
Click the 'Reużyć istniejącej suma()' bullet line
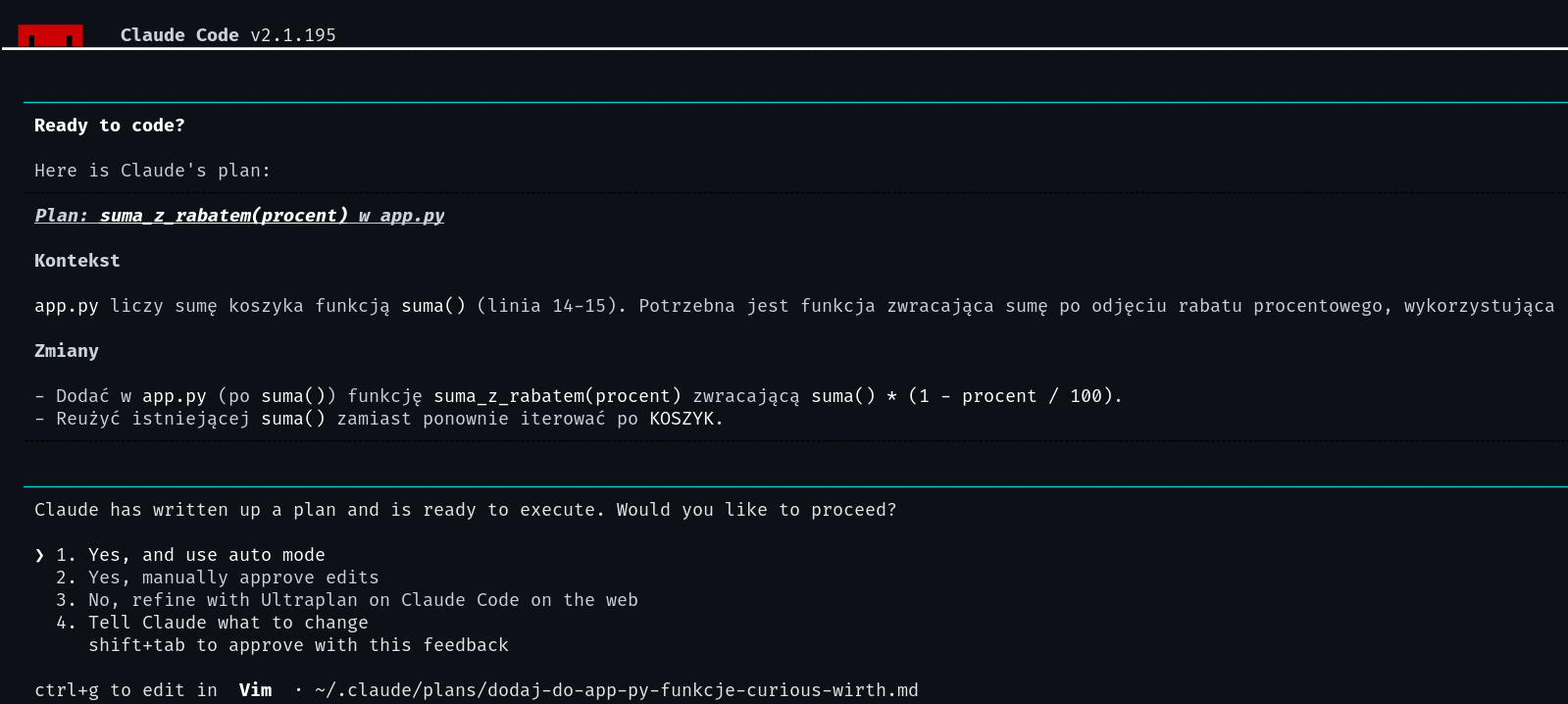(379, 419)
